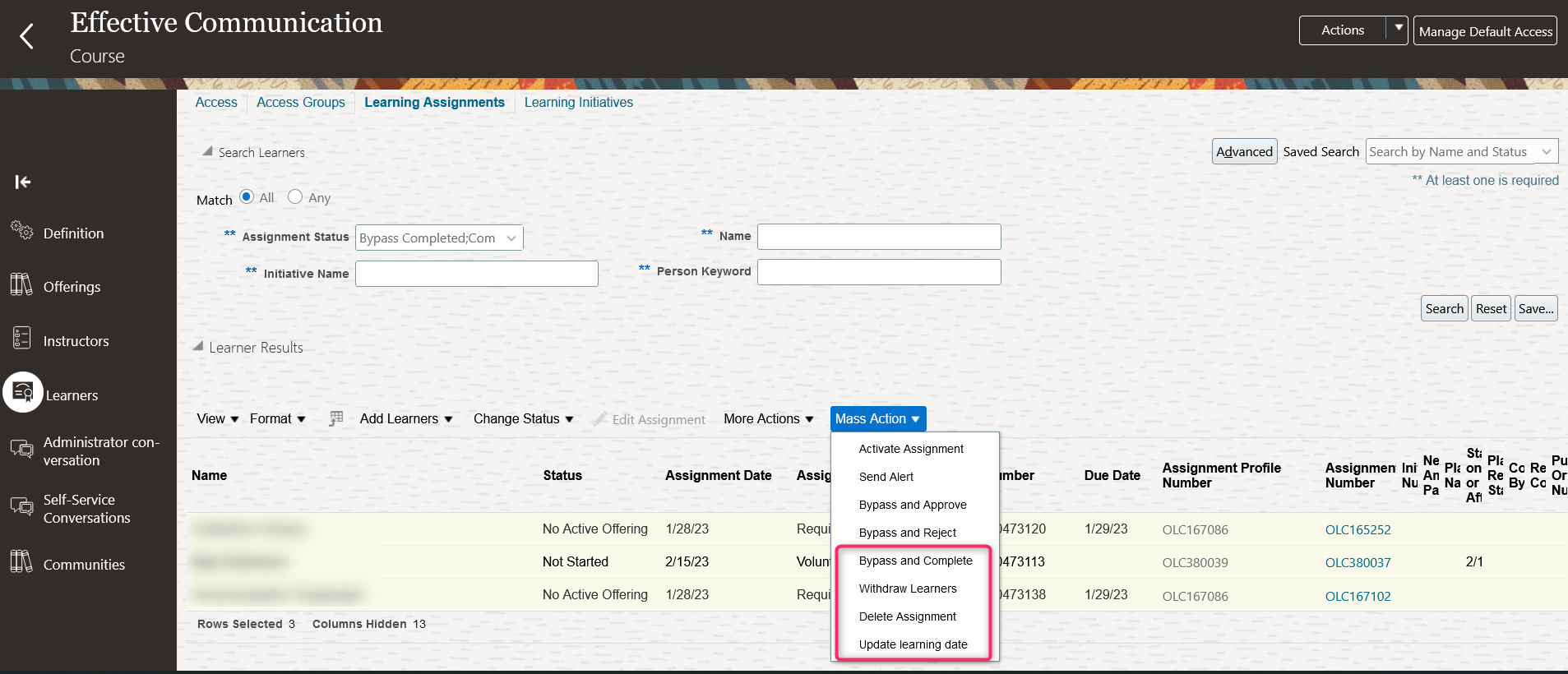Expand the Add Learners dropdown
The width and height of the screenshot is (1568, 674).
(x=406, y=418)
